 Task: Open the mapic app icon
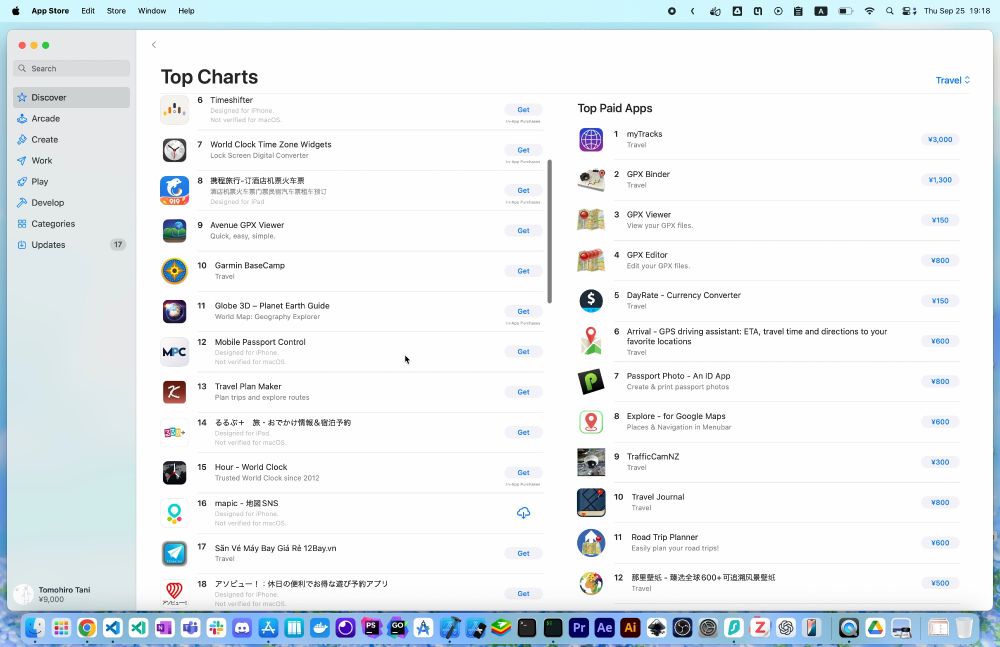(x=174, y=513)
